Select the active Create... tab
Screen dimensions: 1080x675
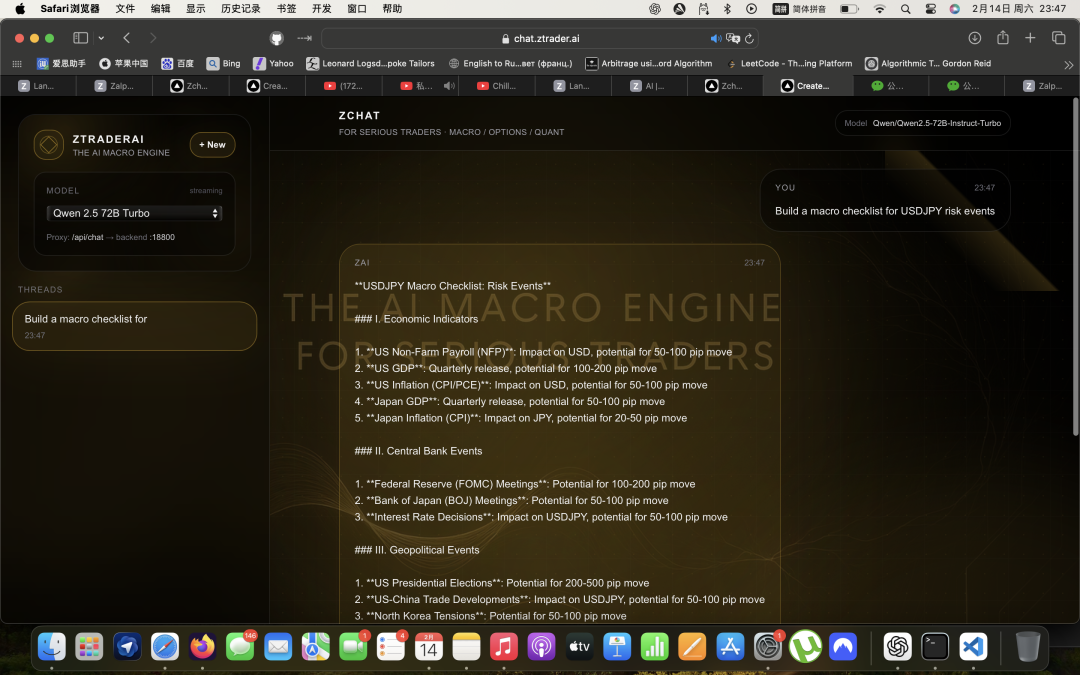[x=807, y=86]
